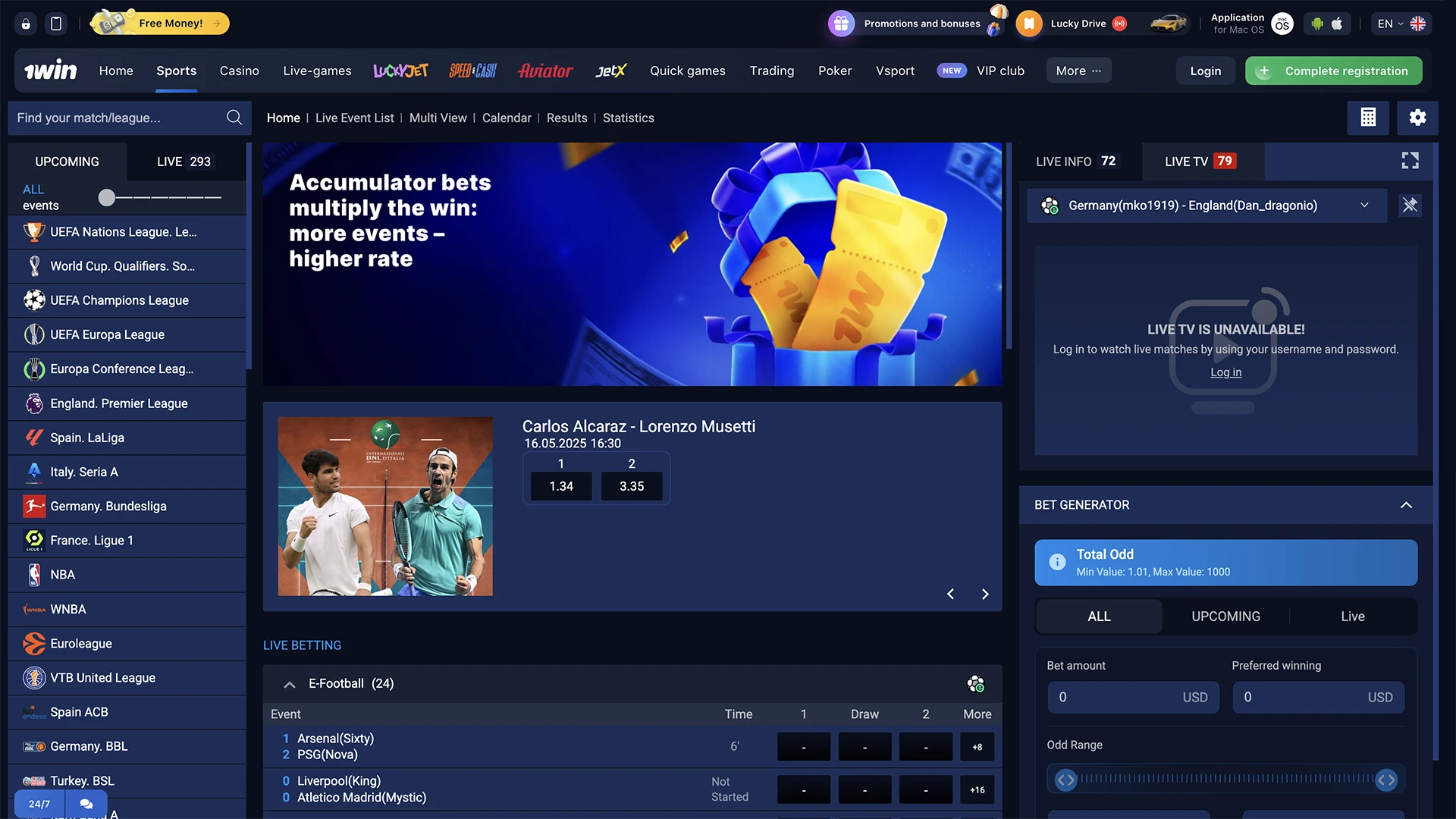Click the Free Money! button
Viewport: 1456px width, 819px height.
(160, 24)
